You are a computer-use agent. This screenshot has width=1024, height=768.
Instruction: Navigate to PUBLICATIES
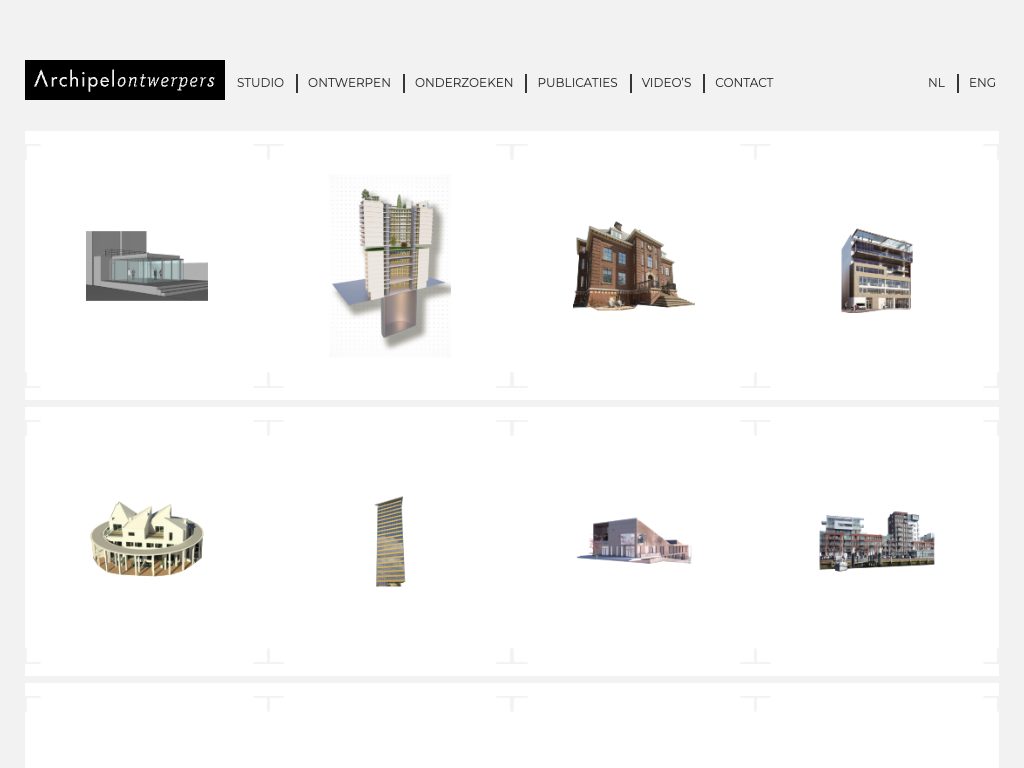(577, 83)
